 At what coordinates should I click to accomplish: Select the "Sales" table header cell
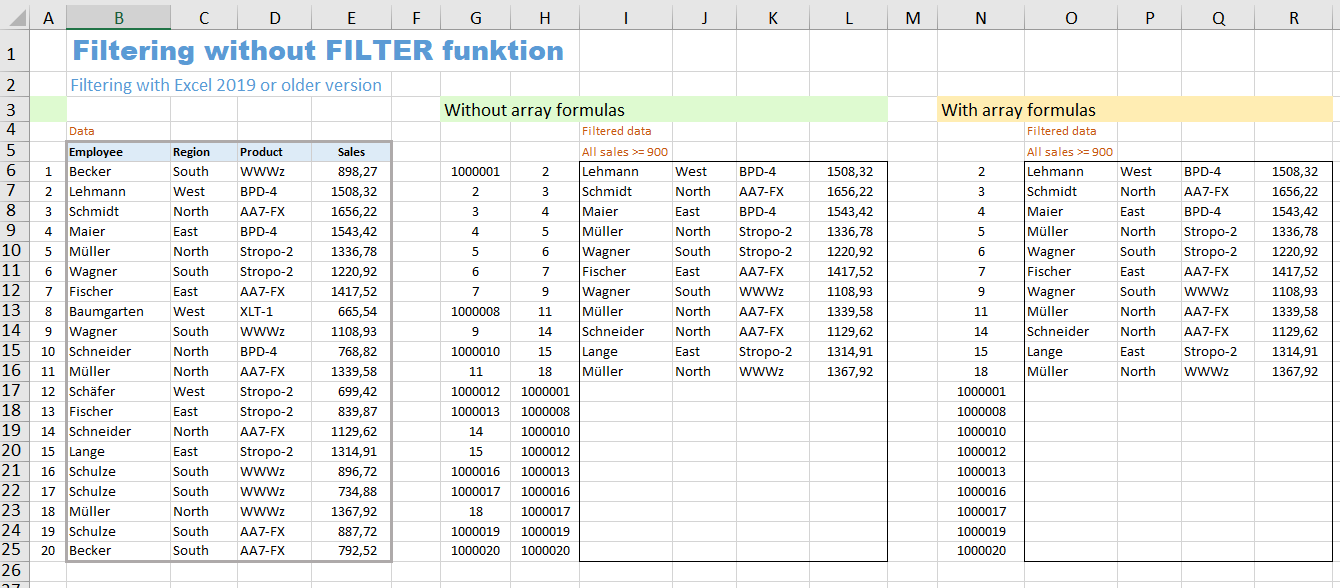pos(351,151)
